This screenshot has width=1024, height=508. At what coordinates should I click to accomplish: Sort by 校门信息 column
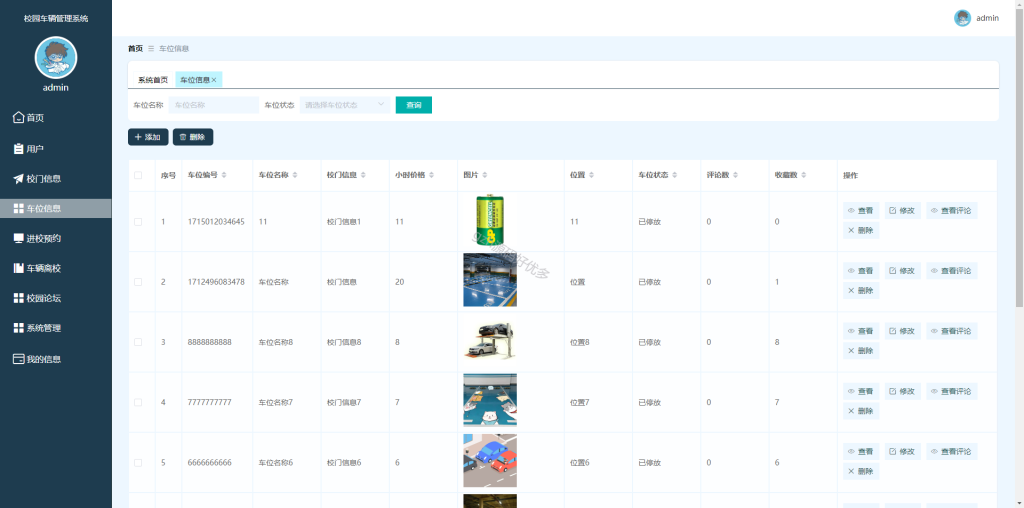coord(362,175)
